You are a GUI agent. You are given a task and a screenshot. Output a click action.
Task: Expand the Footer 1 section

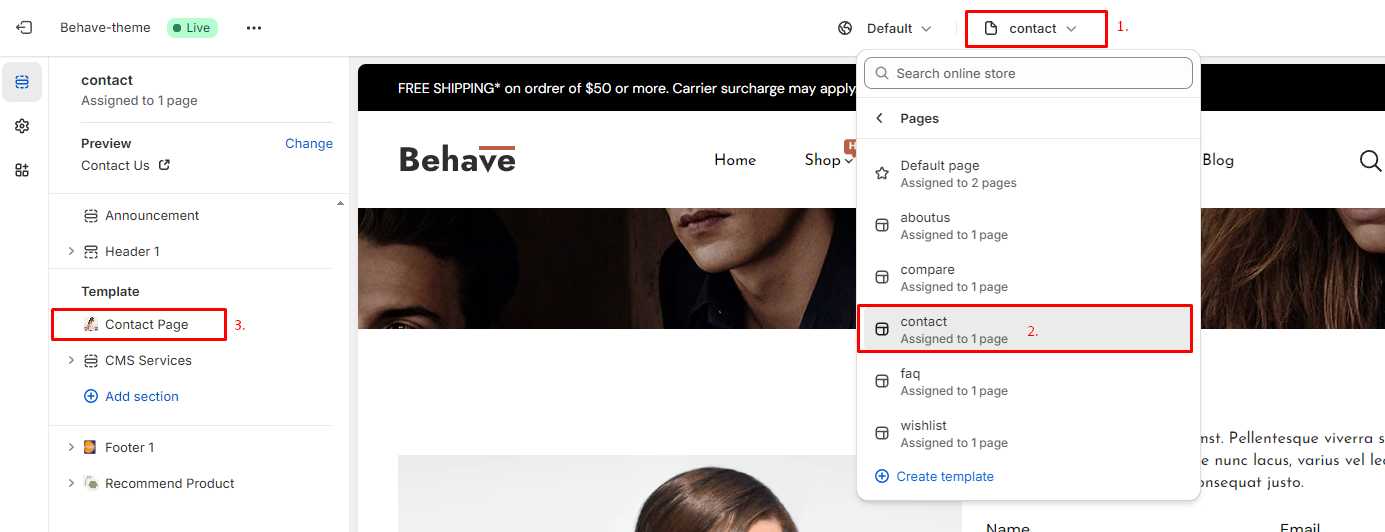tap(71, 448)
